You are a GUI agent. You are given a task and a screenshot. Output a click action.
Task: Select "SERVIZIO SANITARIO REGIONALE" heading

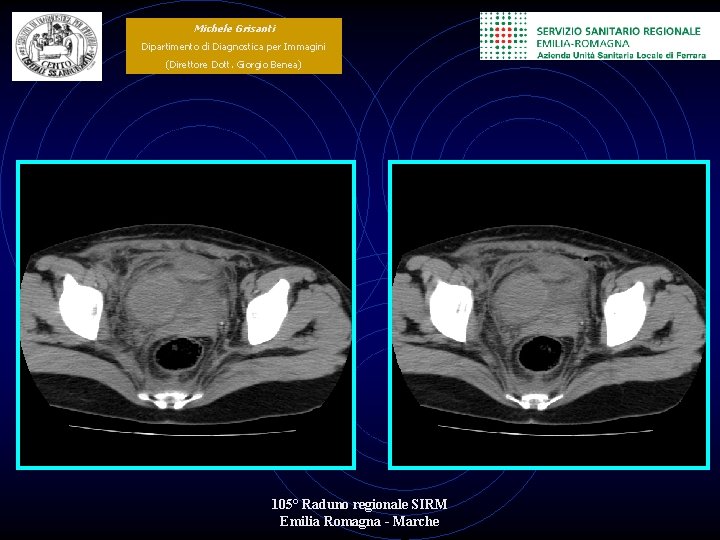[x=619, y=31]
